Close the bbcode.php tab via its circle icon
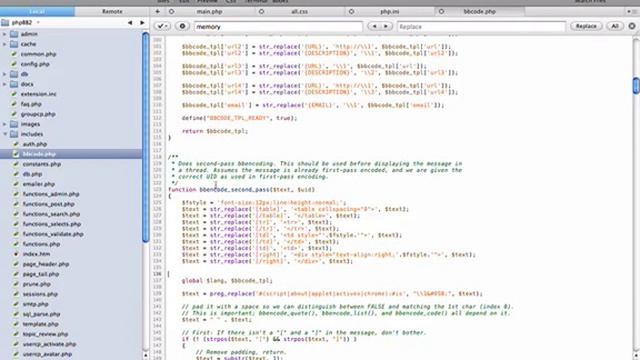Screen dimensions: 640x360 click(441, 11)
